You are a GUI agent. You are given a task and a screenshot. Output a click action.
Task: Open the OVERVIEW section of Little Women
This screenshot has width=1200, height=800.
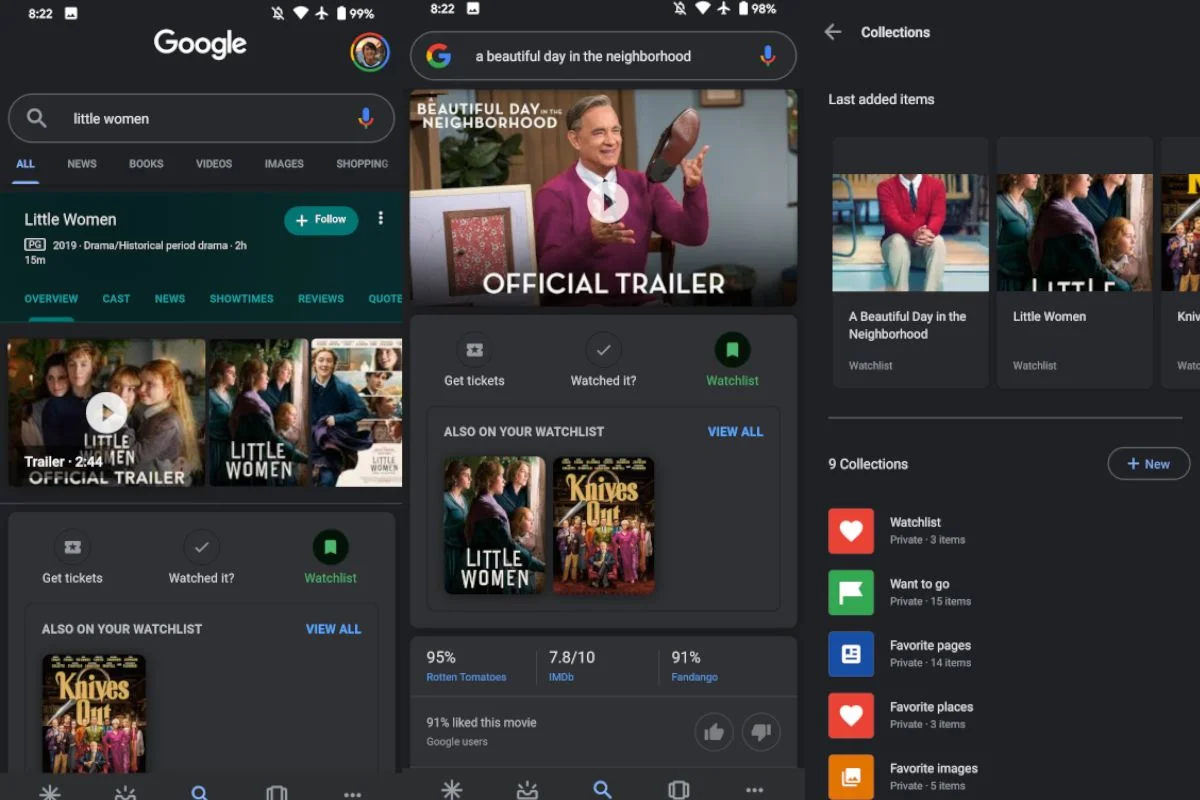tap(51, 299)
